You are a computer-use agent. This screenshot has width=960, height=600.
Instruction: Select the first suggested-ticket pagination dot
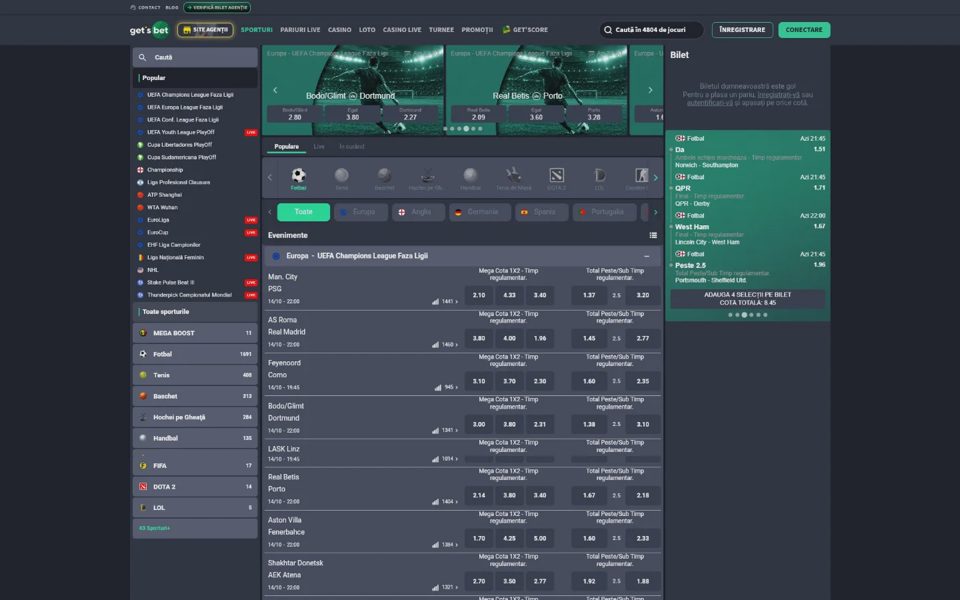pyautogui.click(x=730, y=315)
